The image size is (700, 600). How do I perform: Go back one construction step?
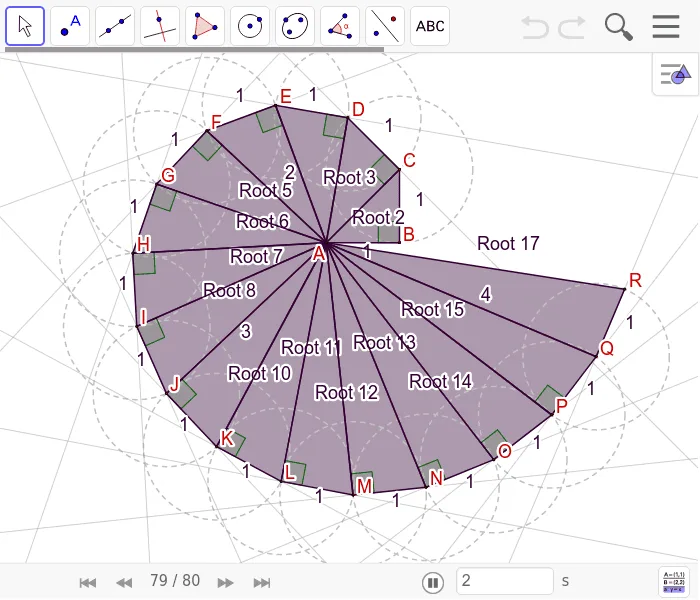pos(124,583)
